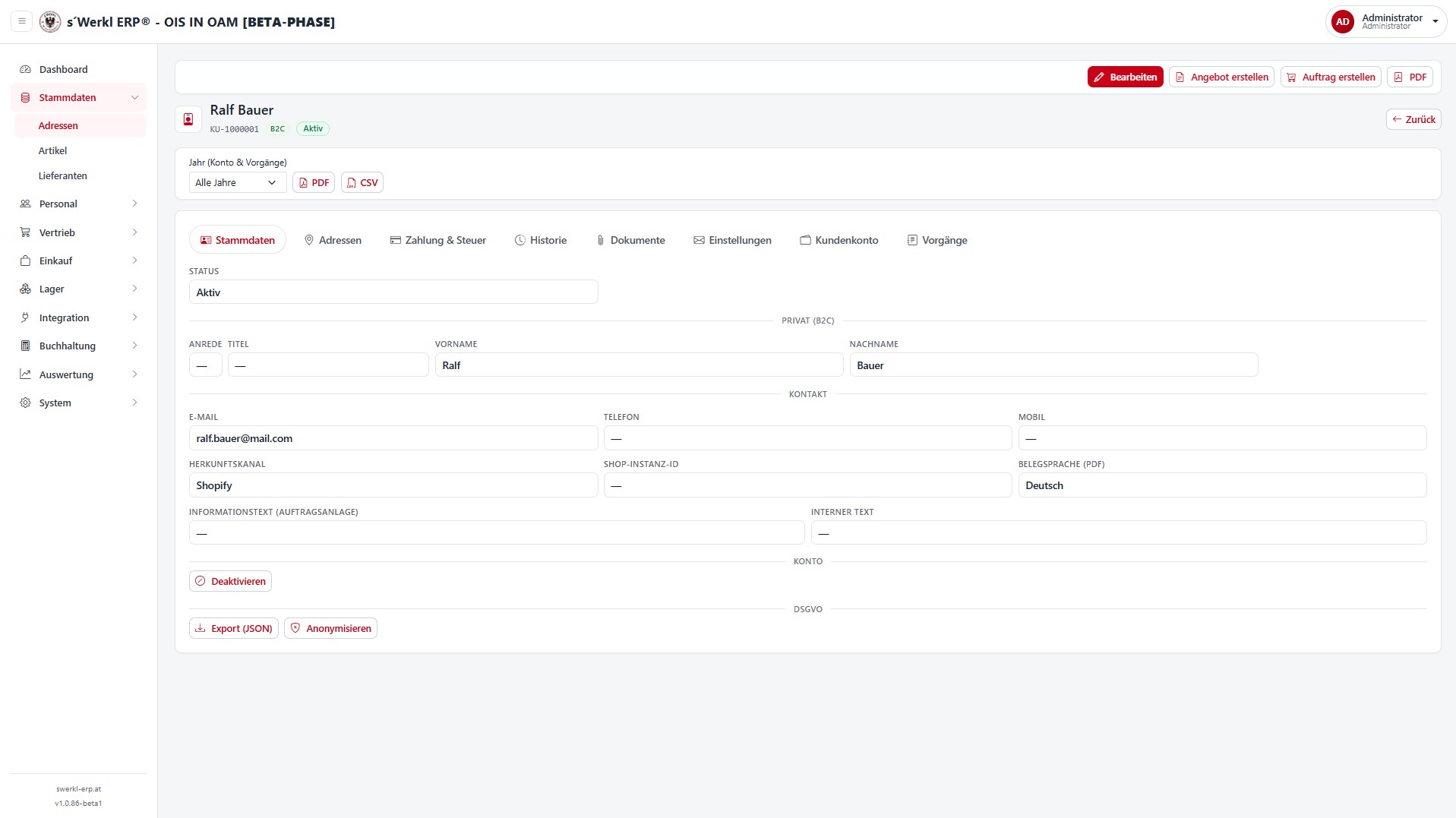This screenshot has height=818, width=1456.
Task: Switch to the Adressen tab
Action: click(x=333, y=240)
